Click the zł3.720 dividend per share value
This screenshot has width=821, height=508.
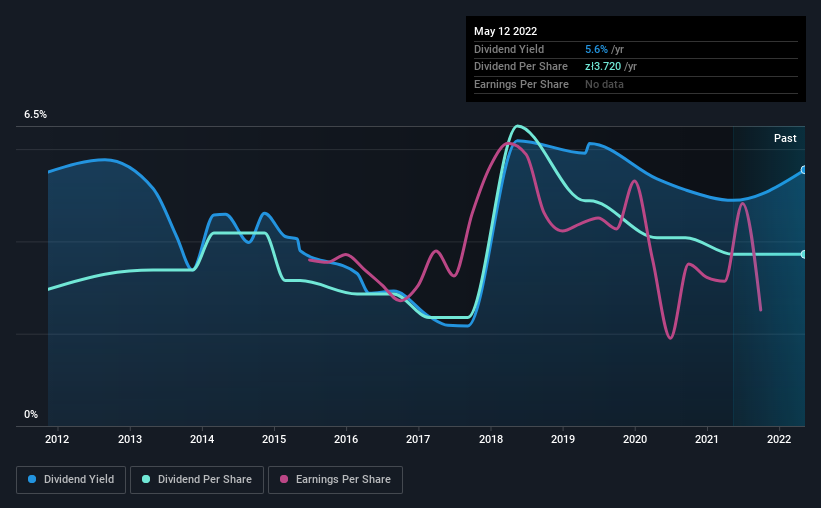[x=603, y=67]
